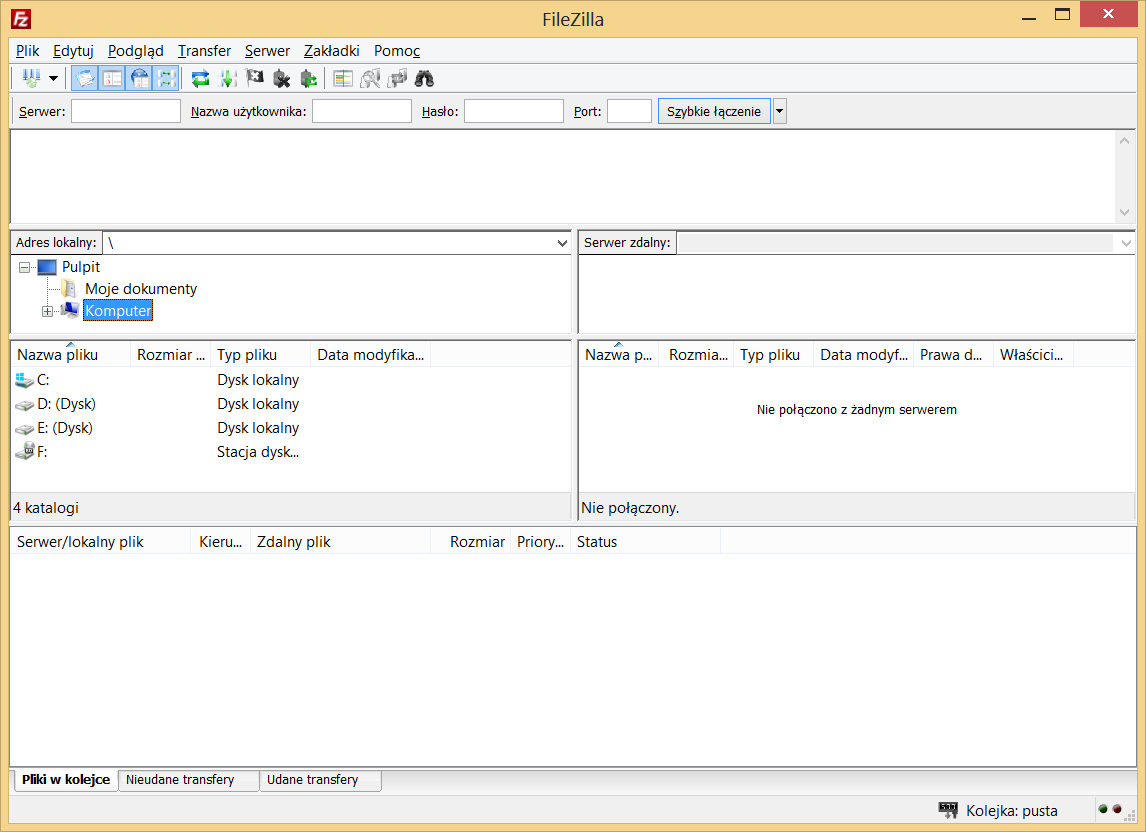Viewport: 1146px width, 832px height.
Task: Select the D: (Dysk) drive row
Action: point(291,404)
